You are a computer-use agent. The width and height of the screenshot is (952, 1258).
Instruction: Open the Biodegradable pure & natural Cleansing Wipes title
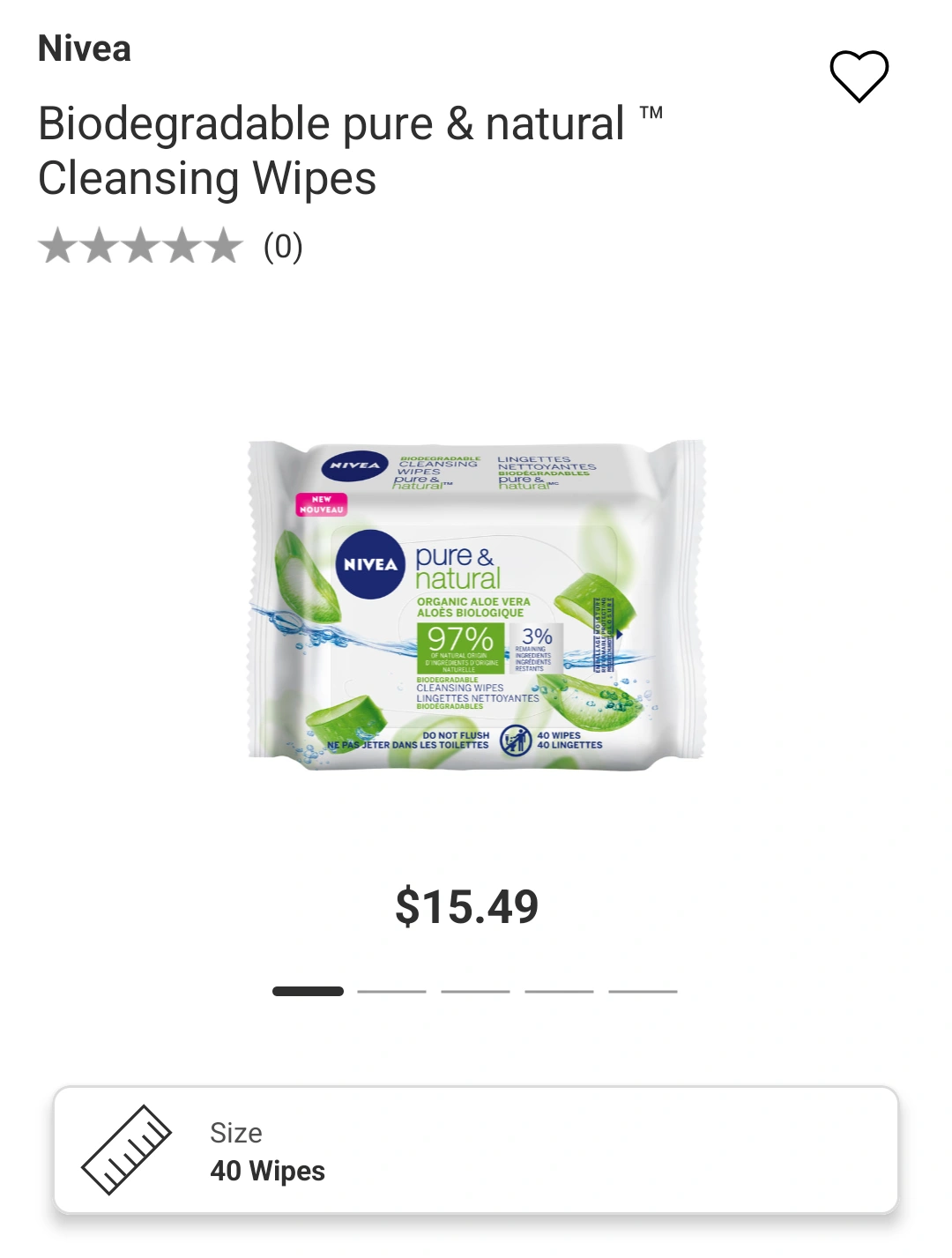pos(350,151)
